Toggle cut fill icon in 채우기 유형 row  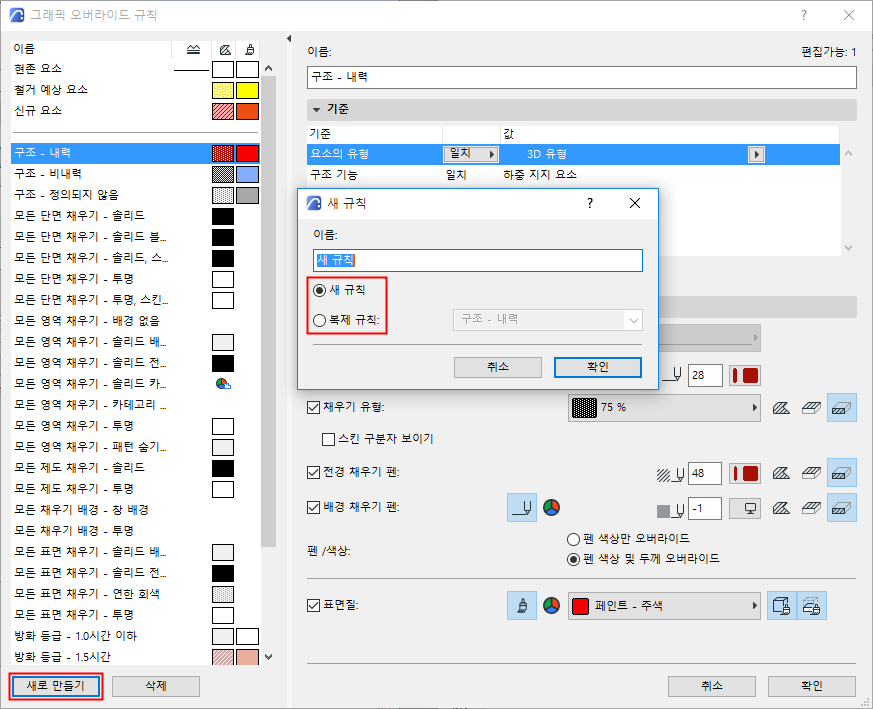click(841, 408)
